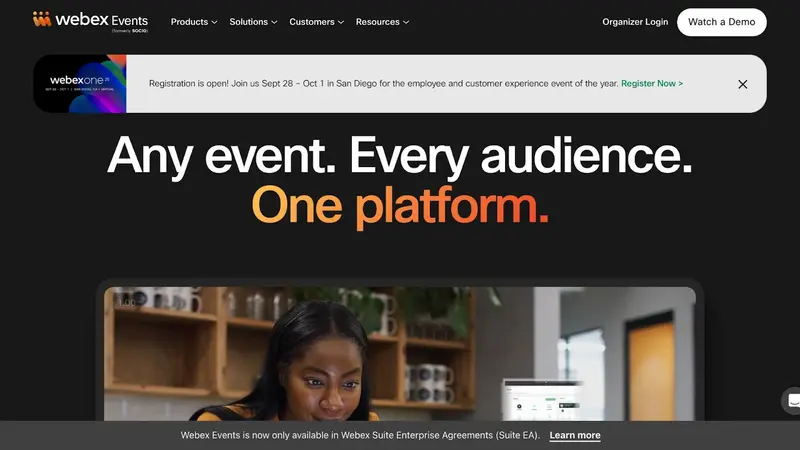800x450 pixels.
Task: Expand the Solutions dropdown chevron
Action: pos(274,22)
